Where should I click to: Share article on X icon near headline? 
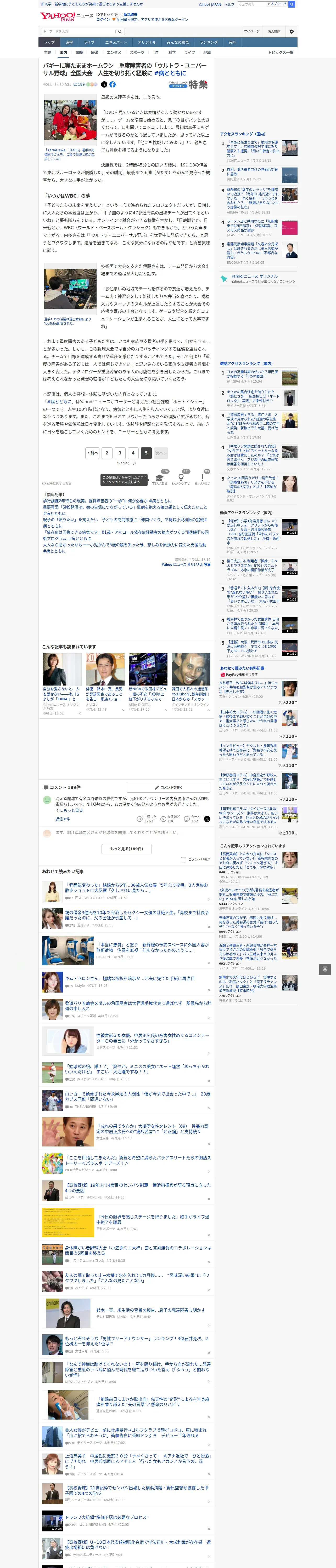[104, 85]
